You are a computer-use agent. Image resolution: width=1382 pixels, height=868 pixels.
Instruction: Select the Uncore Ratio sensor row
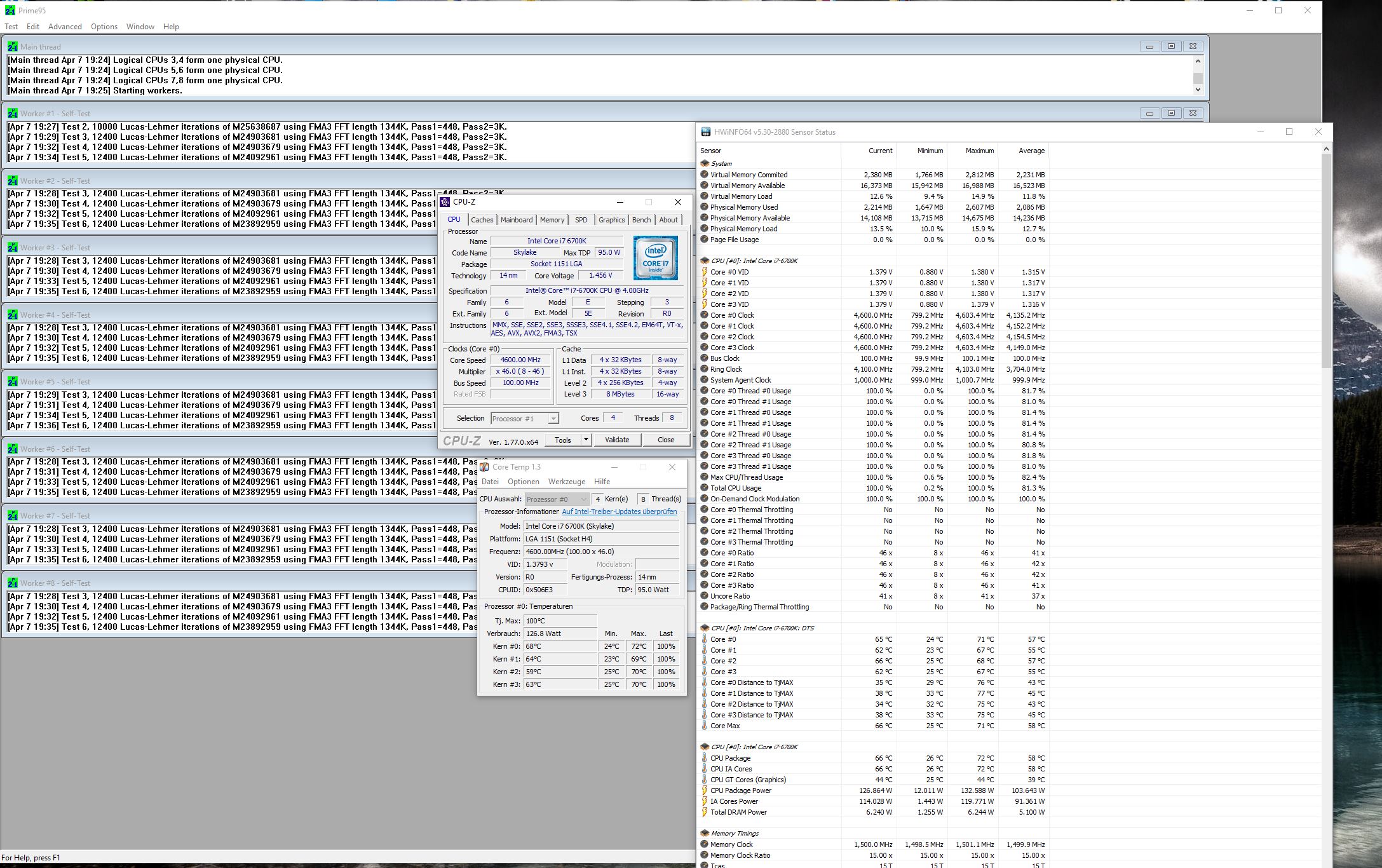pyautogui.click(x=873, y=596)
